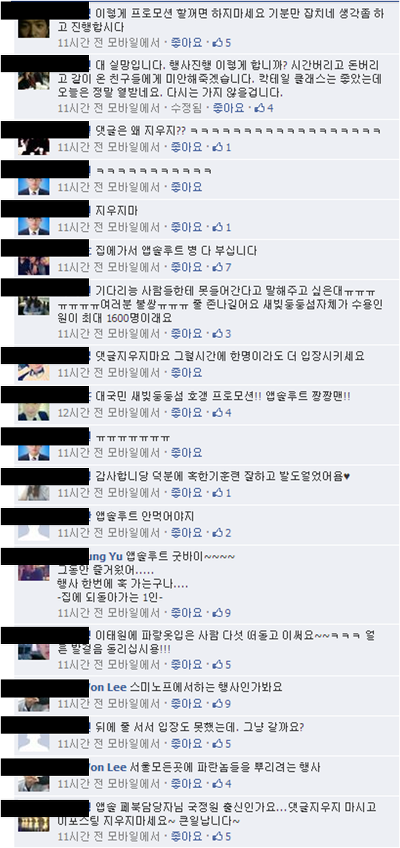Like the '집에가서 앱솔루트 병 다 부십니다' comment
400x848 pixels.
pos(186,267)
